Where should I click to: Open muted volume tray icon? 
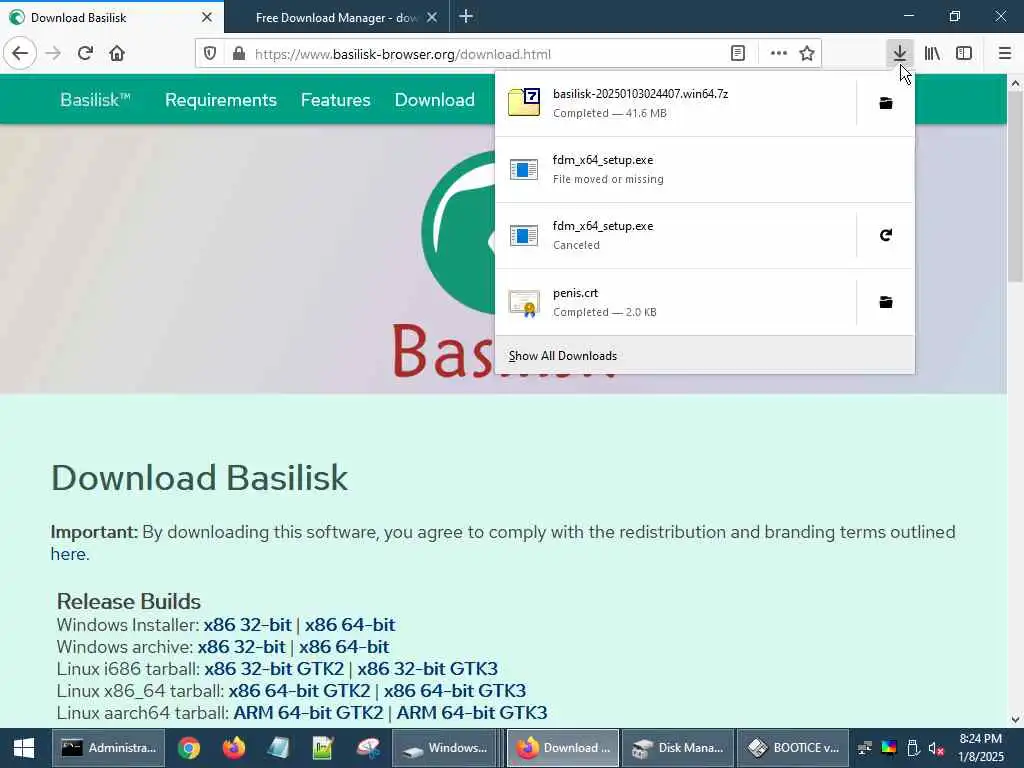pyautogui.click(x=936, y=748)
